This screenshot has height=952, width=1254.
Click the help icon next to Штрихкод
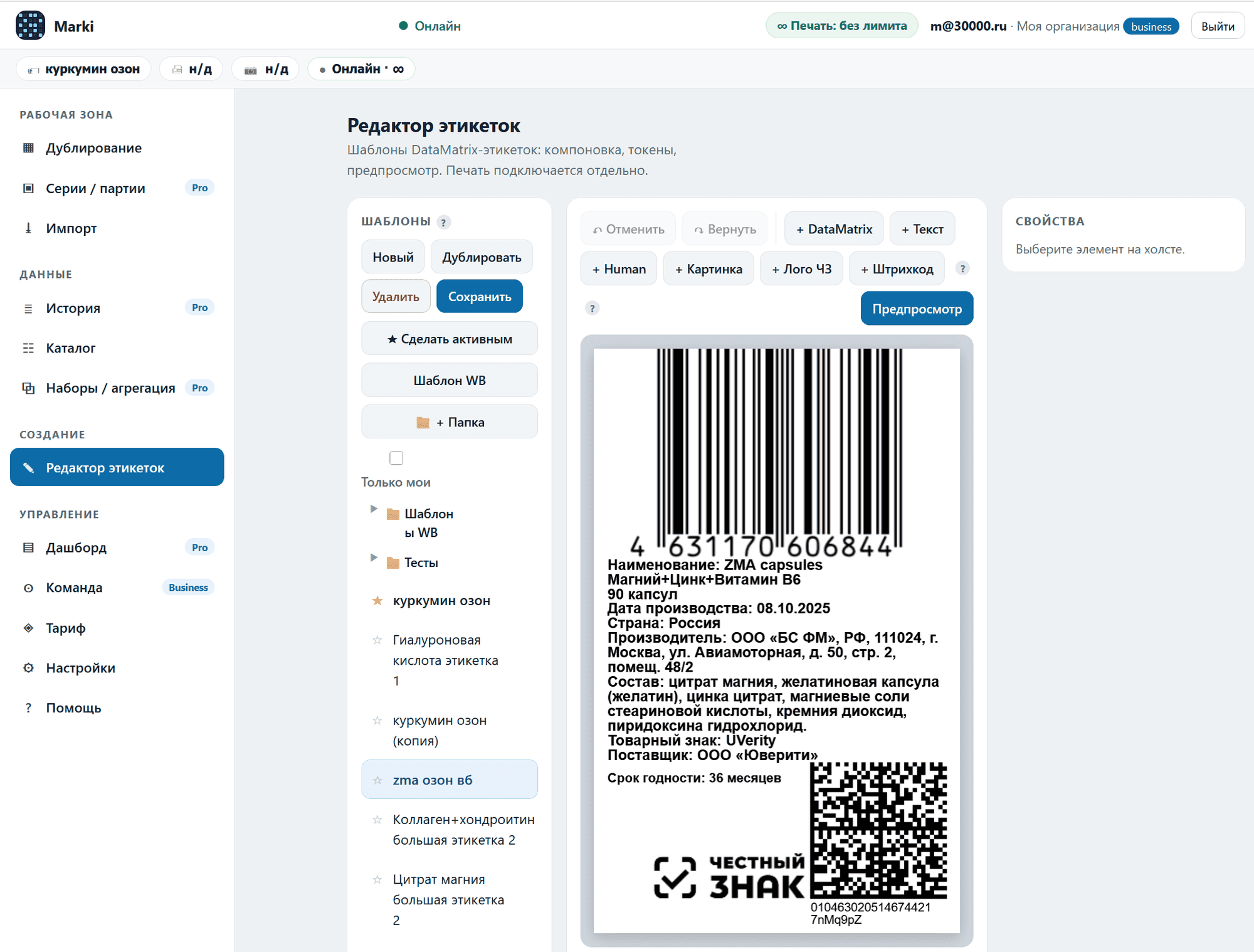(x=962, y=268)
